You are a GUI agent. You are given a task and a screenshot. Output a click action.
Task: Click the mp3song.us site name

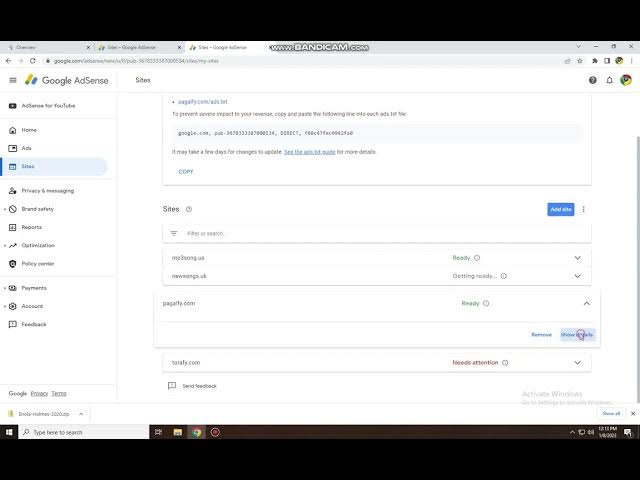click(188, 258)
